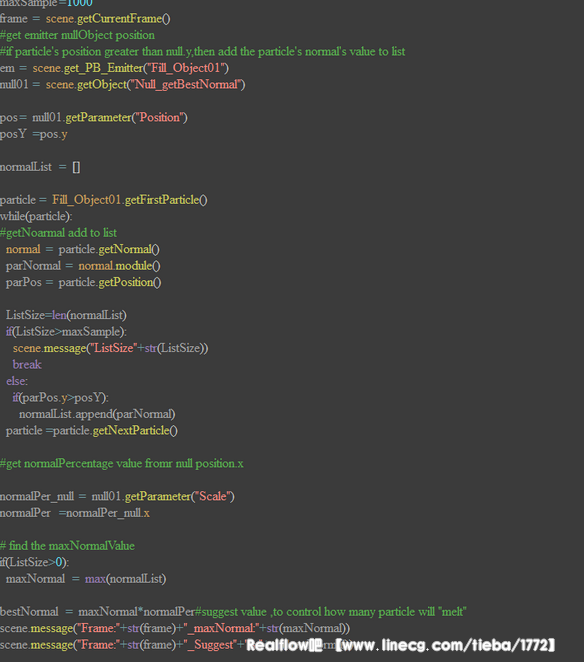The width and height of the screenshot is (584, 662).
Task: Click line 'maxNormal = max(normalList)'
Action: pyautogui.click(x=86, y=578)
